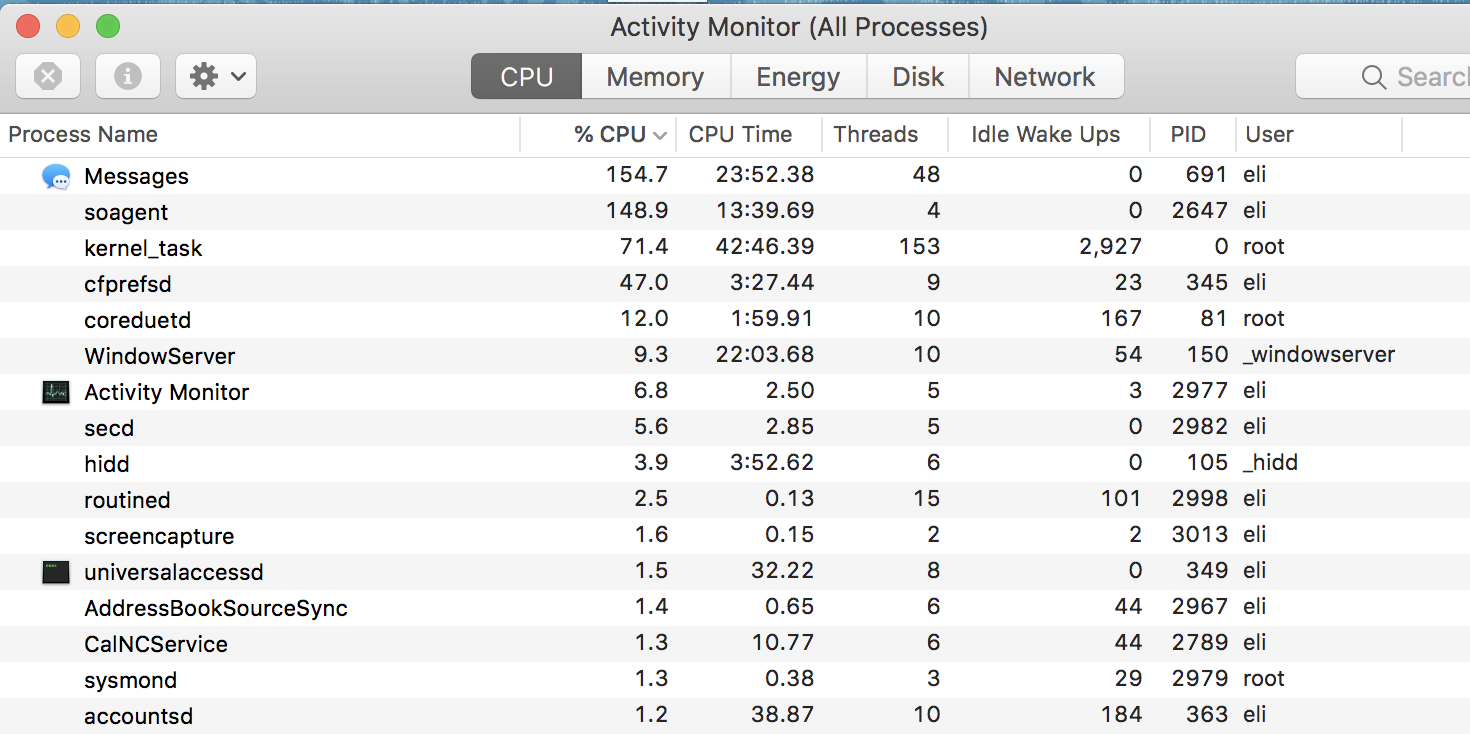The width and height of the screenshot is (1470, 734).
Task: Sort by Threads column header
Action: (x=876, y=135)
